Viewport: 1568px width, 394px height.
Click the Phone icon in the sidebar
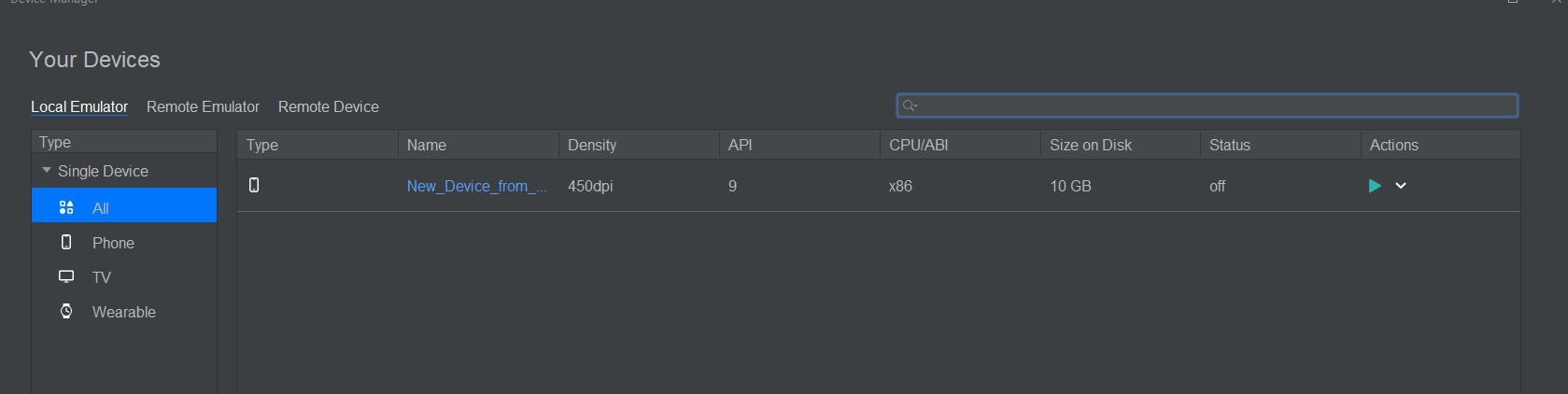(66, 242)
